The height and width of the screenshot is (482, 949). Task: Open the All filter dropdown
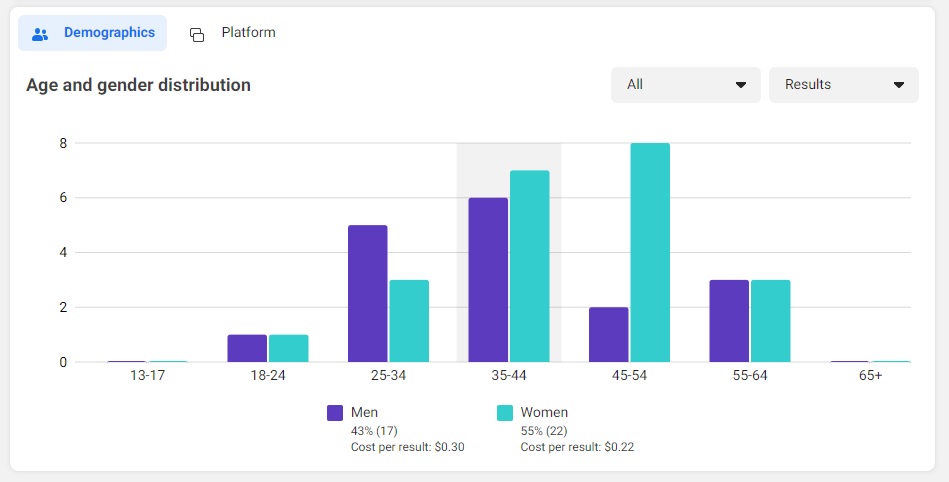685,85
